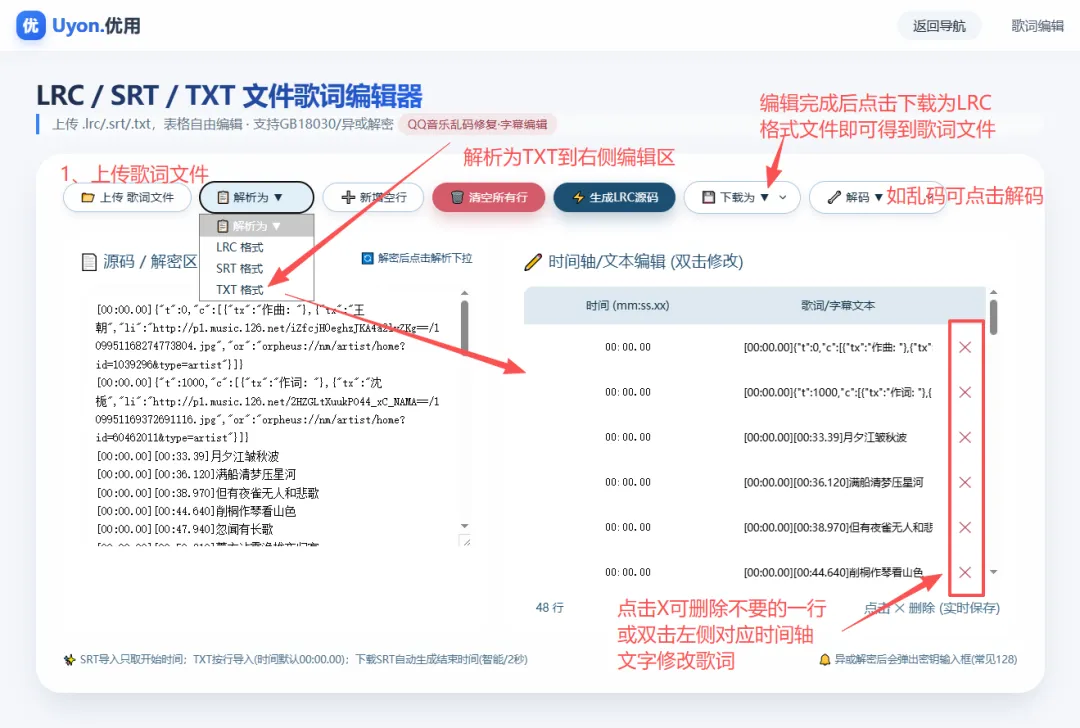Delete the row containing 作词 with X
Viewport: 1080px width, 728px height.
point(965,393)
